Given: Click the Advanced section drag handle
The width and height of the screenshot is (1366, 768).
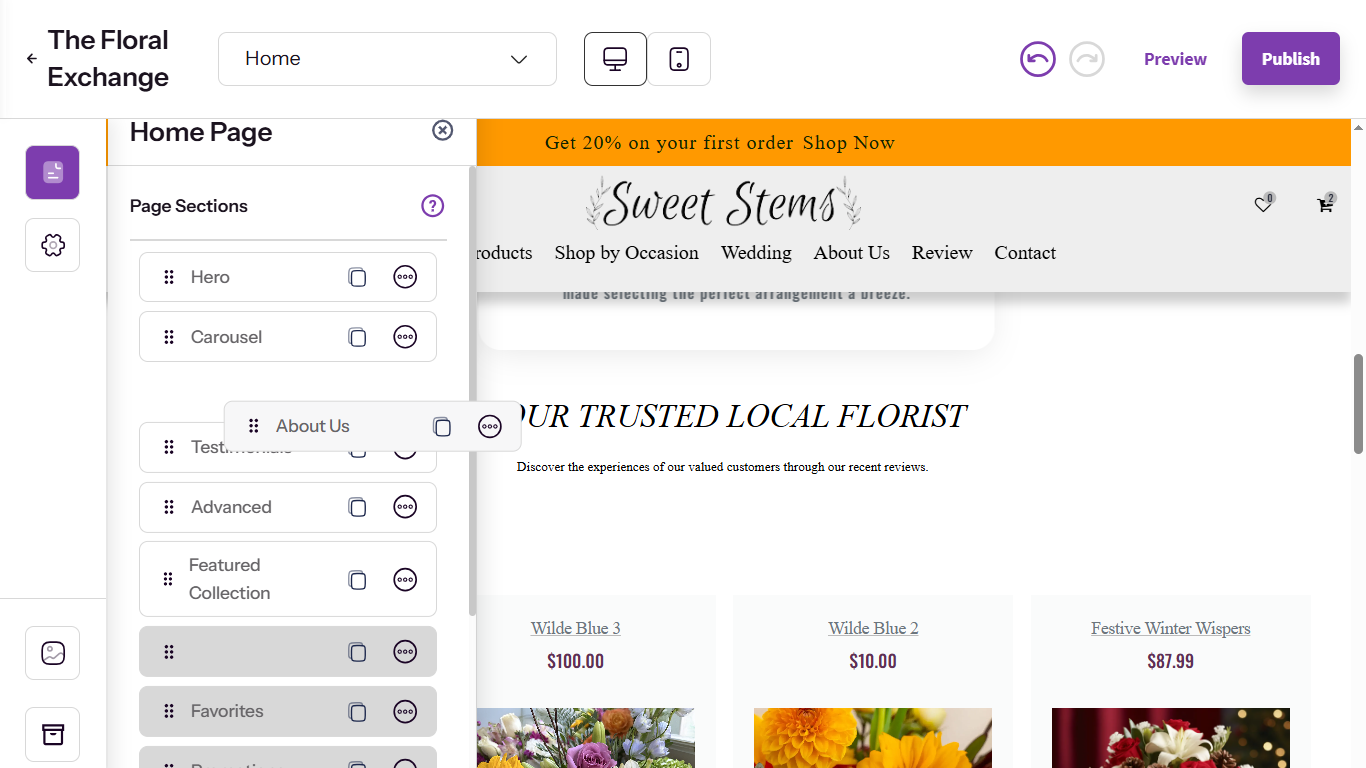Looking at the screenshot, I should [169, 507].
